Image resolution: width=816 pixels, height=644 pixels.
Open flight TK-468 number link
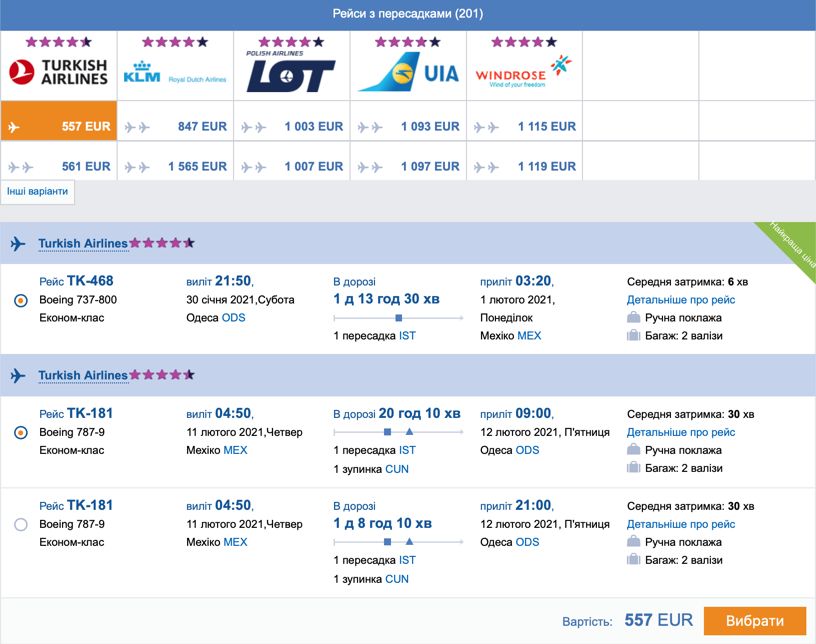click(x=90, y=281)
